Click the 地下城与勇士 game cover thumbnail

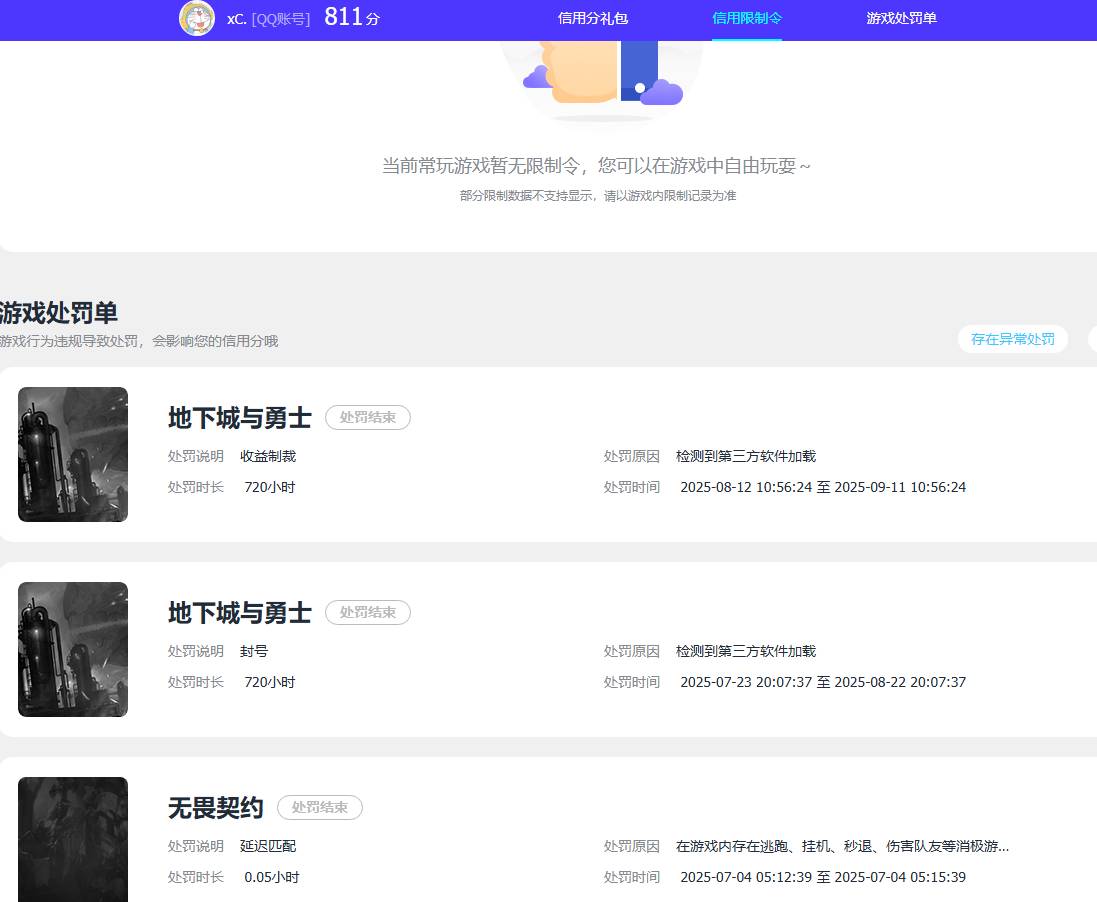[72, 454]
